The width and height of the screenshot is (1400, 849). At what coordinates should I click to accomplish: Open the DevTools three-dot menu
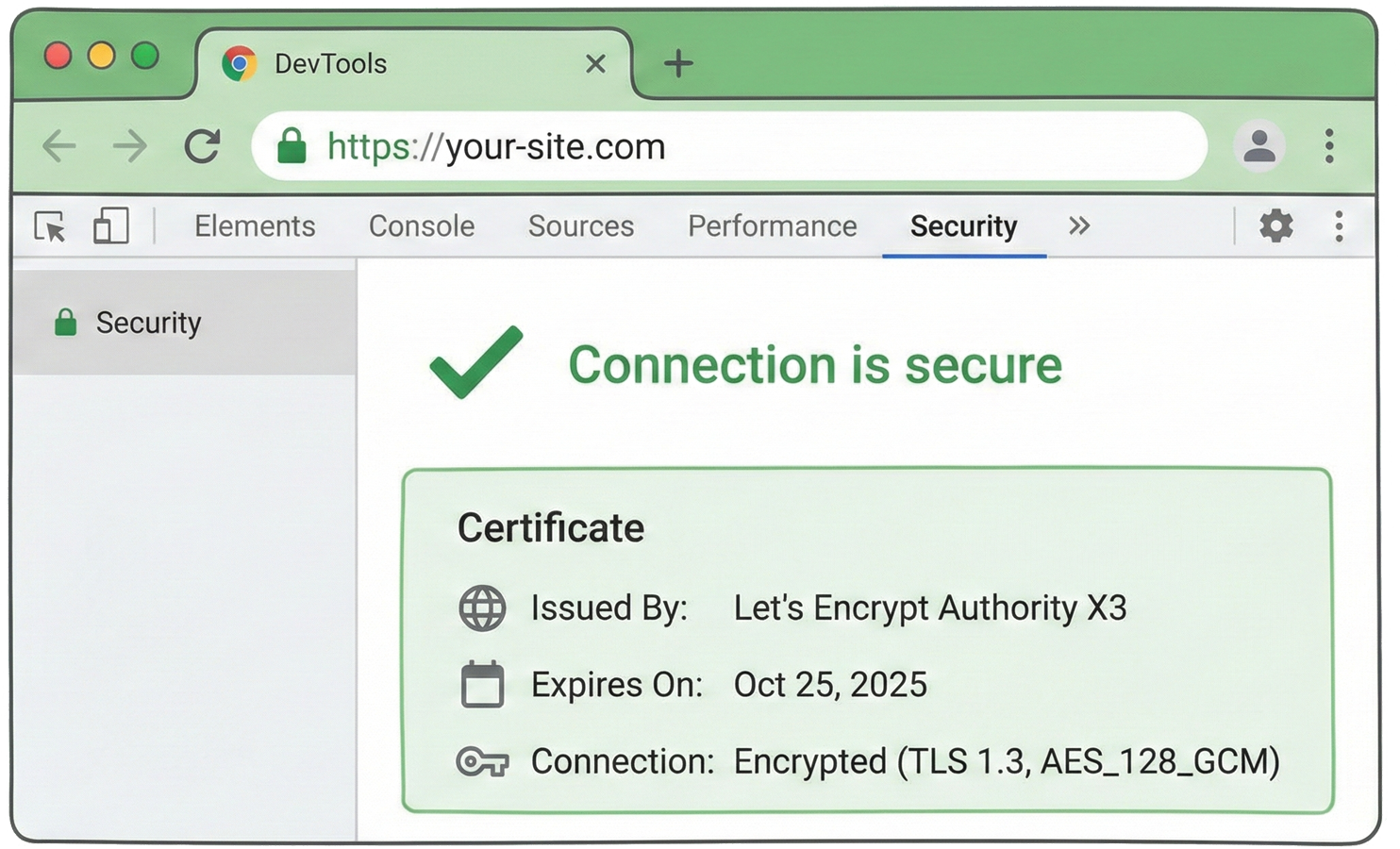click(x=1339, y=225)
